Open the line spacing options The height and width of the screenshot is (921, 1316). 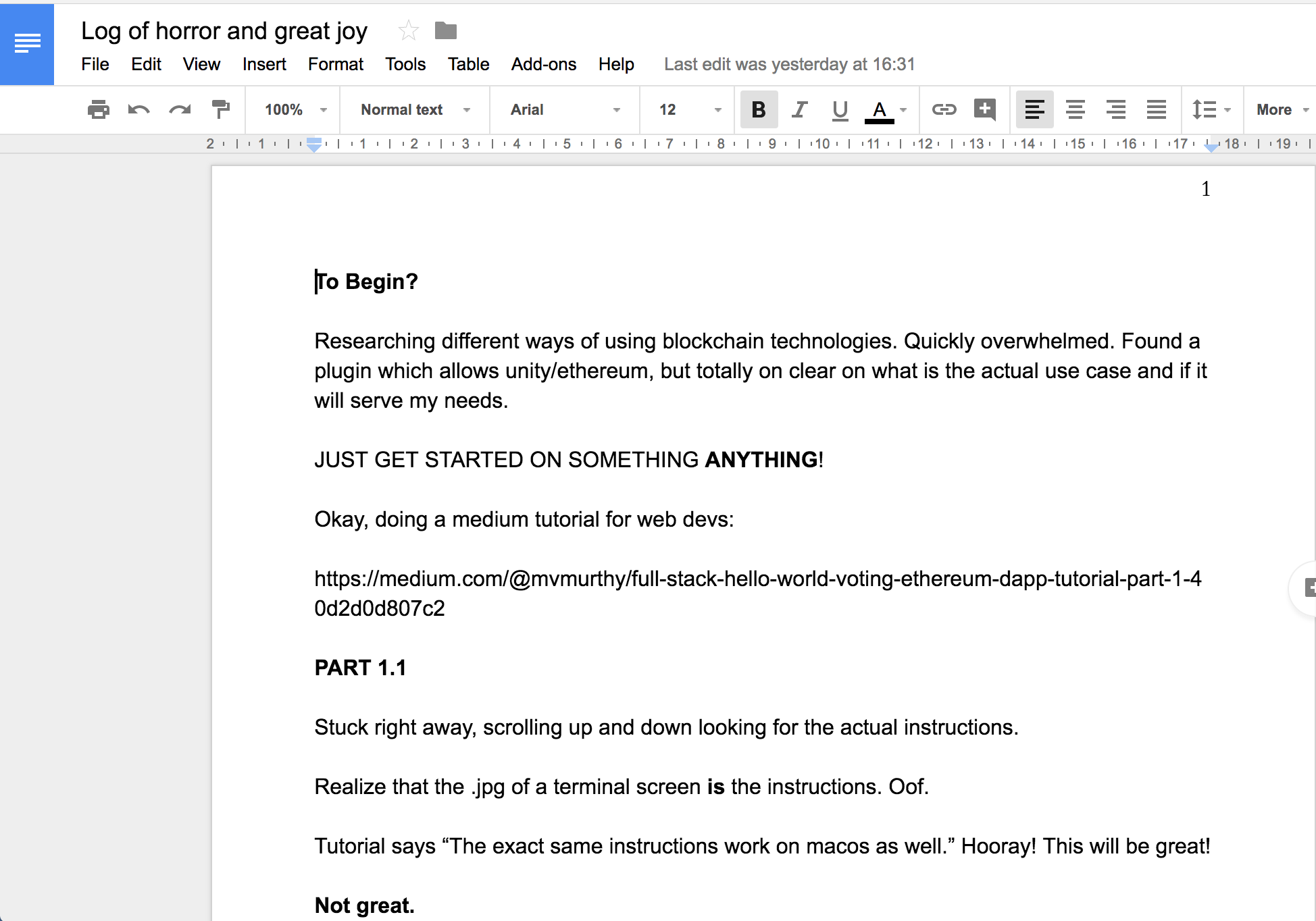tap(1211, 109)
